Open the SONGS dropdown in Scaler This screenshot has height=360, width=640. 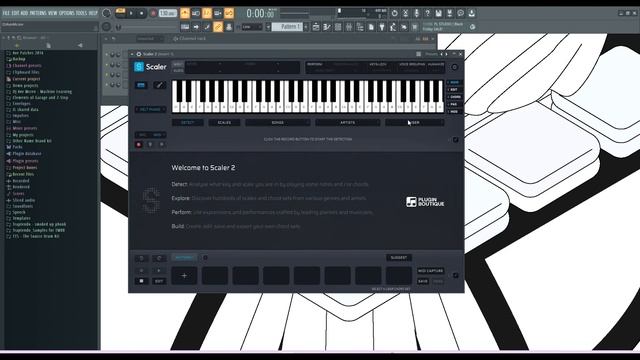[x=278, y=122]
